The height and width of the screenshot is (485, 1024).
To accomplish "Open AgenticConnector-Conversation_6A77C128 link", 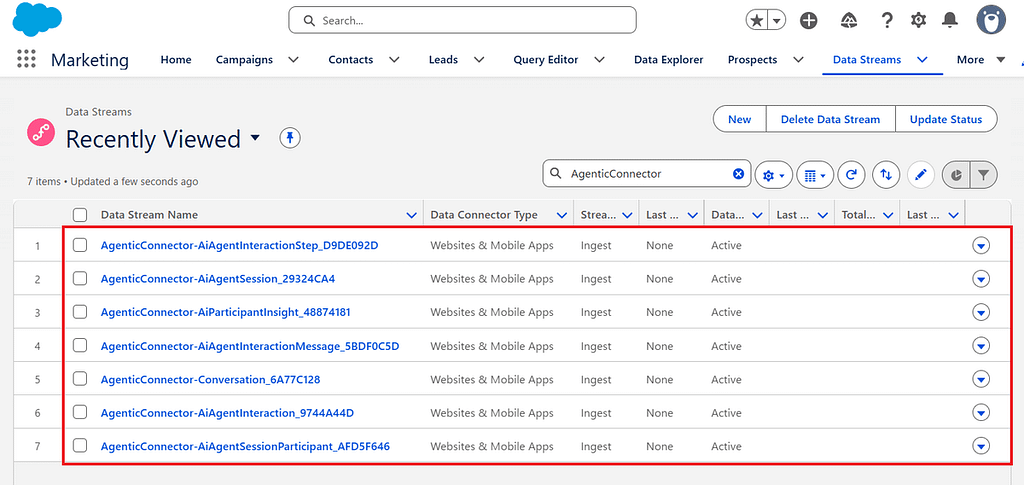I will pyautogui.click(x=210, y=379).
